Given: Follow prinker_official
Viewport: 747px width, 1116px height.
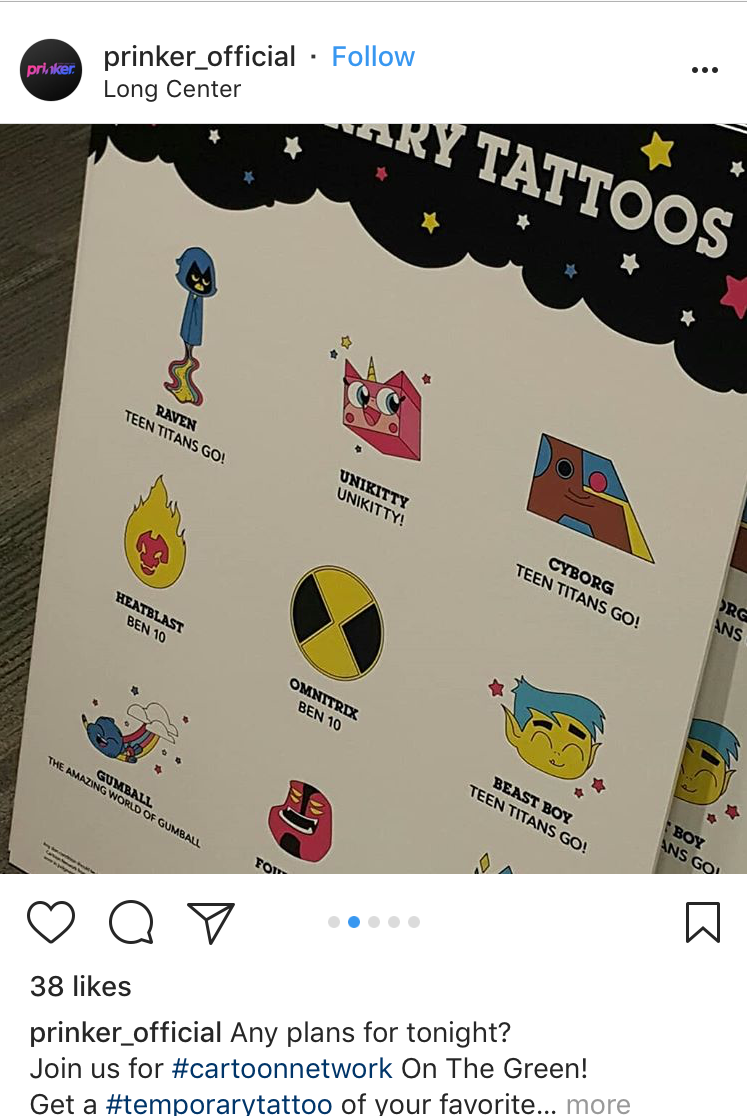Looking at the screenshot, I should click(373, 56).
